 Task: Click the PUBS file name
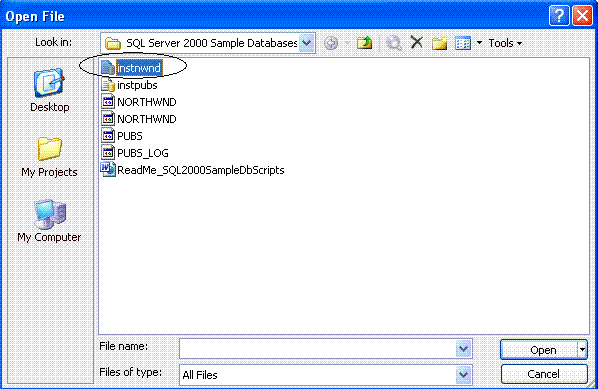130,136
